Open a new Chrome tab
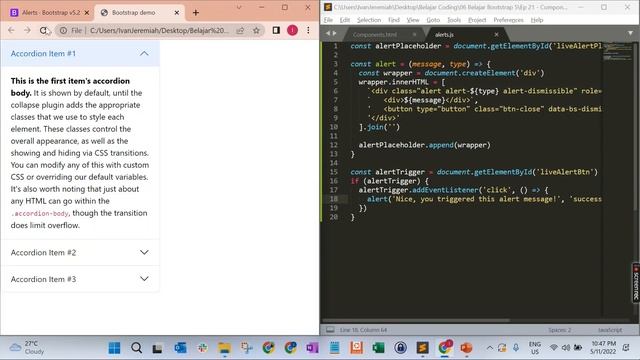Image resolution: width=640 pixels, height=360 pixels. [x=196, y=13]
